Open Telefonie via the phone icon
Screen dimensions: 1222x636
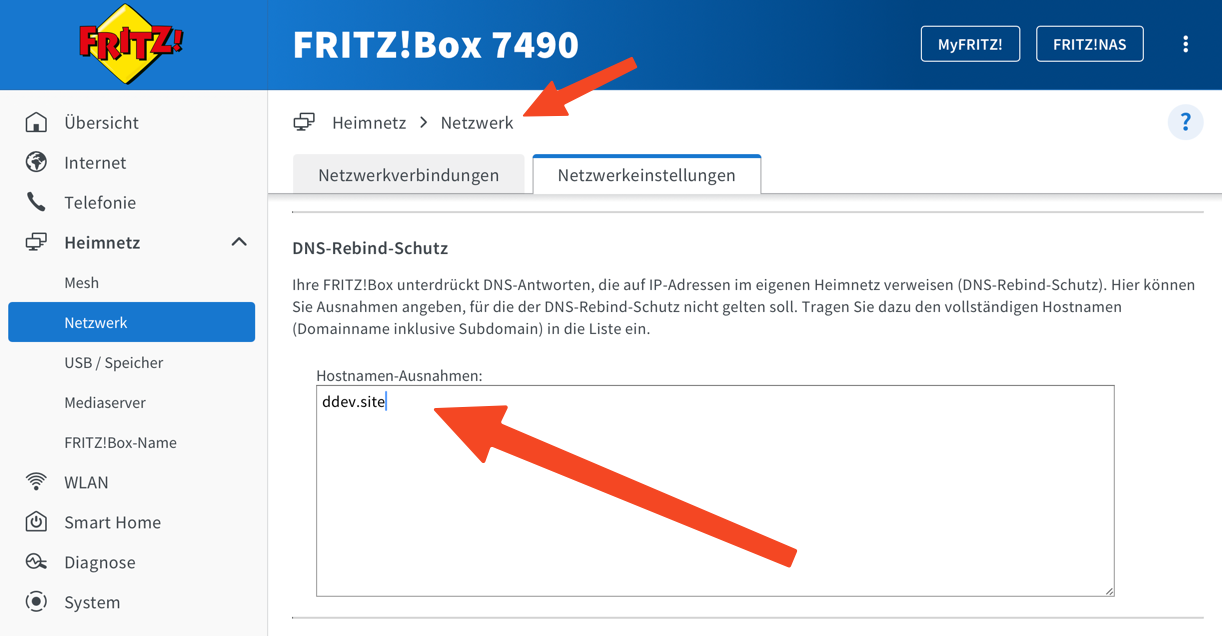point(36,202)
